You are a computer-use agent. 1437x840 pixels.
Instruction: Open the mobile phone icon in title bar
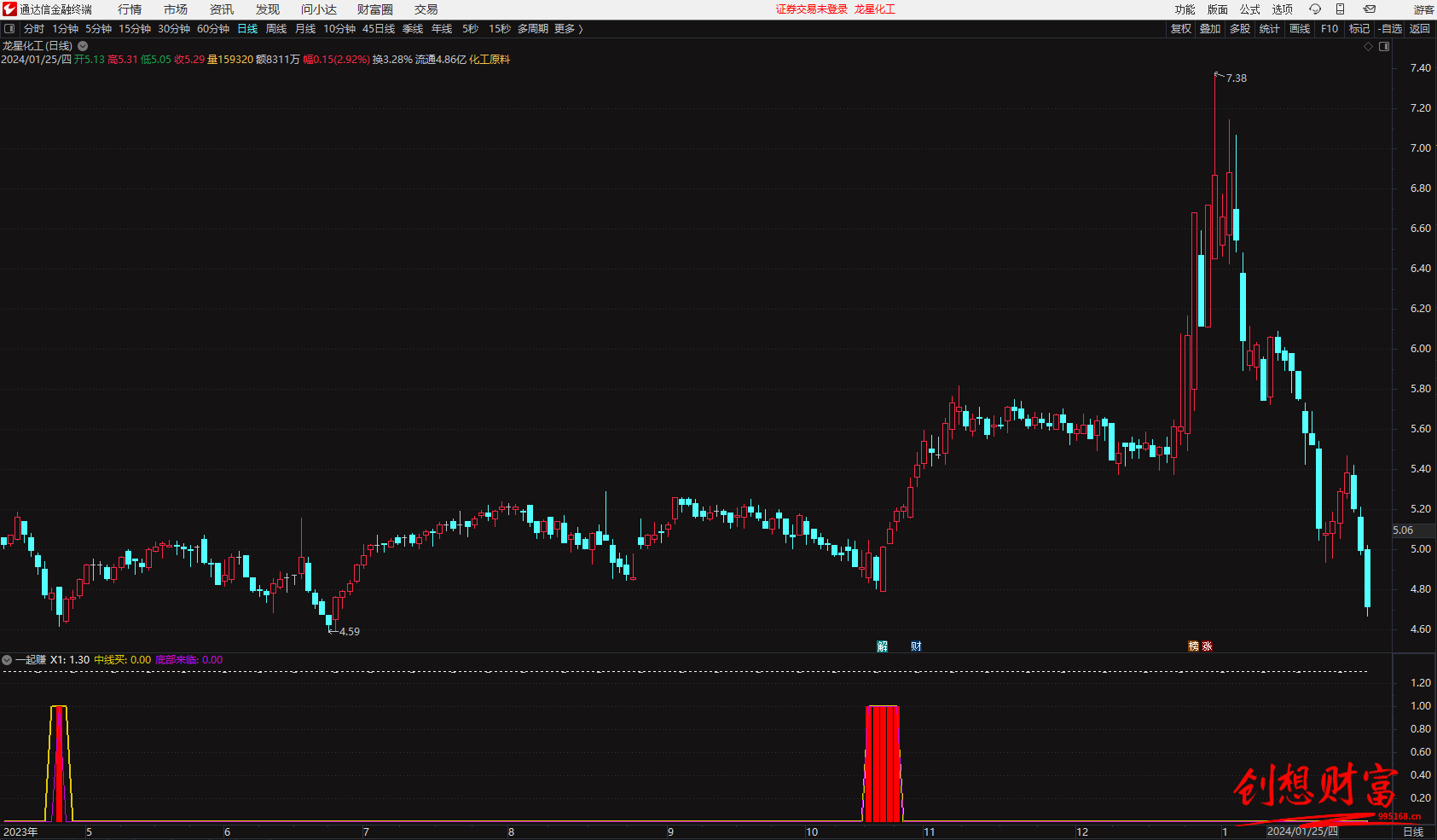tap(1340, 9)
